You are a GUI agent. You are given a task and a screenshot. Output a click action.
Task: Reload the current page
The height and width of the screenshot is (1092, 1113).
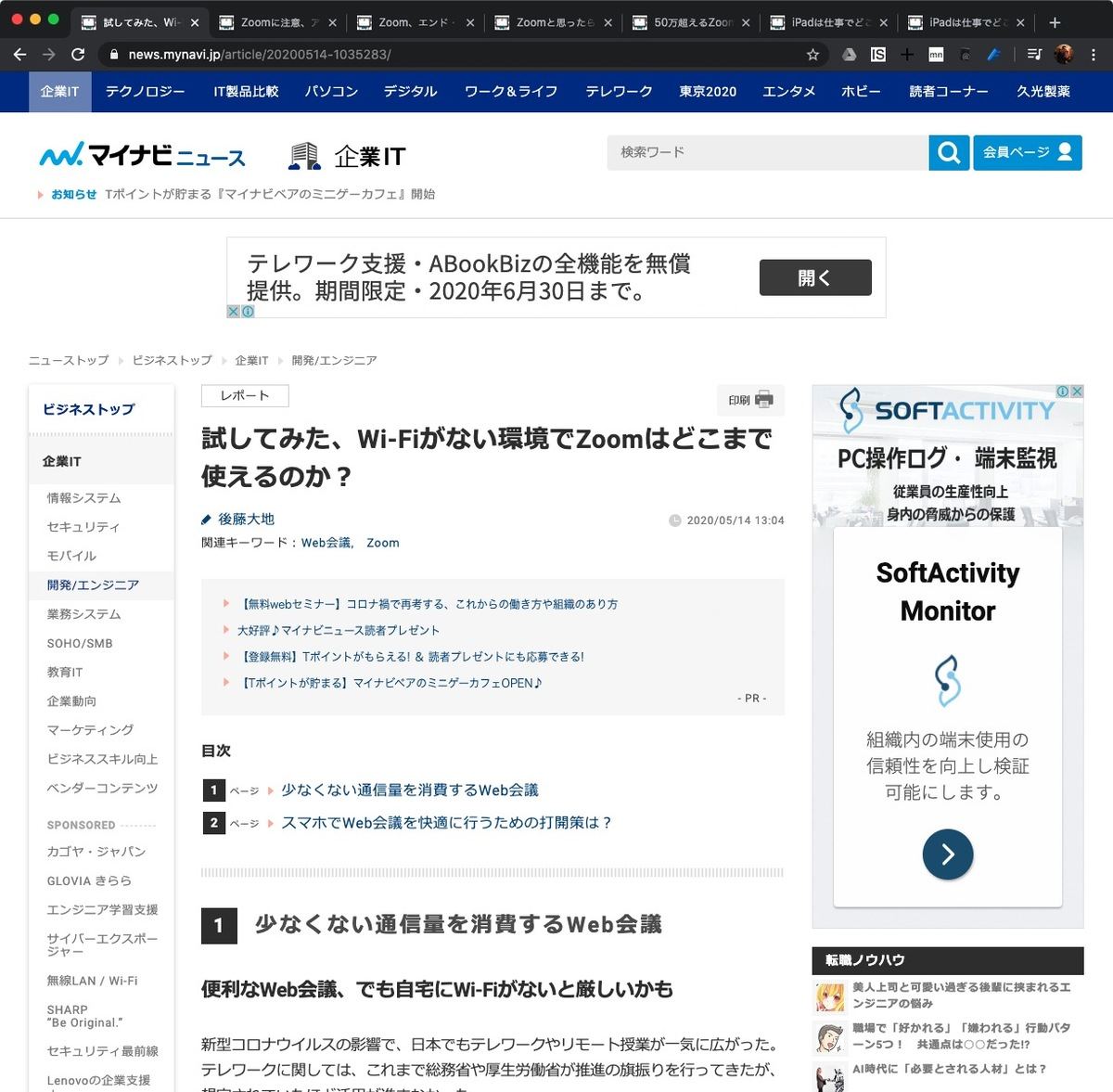coord(78,55)
